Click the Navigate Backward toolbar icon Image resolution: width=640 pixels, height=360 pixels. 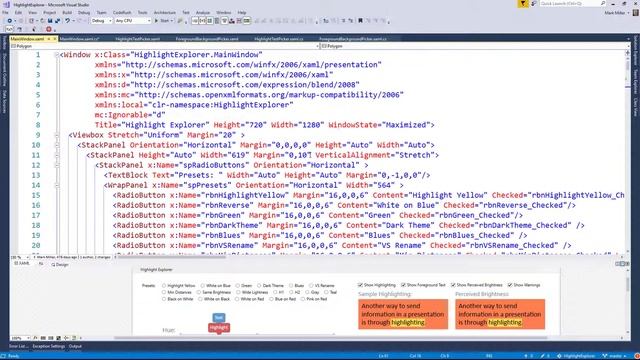(10, 20)
